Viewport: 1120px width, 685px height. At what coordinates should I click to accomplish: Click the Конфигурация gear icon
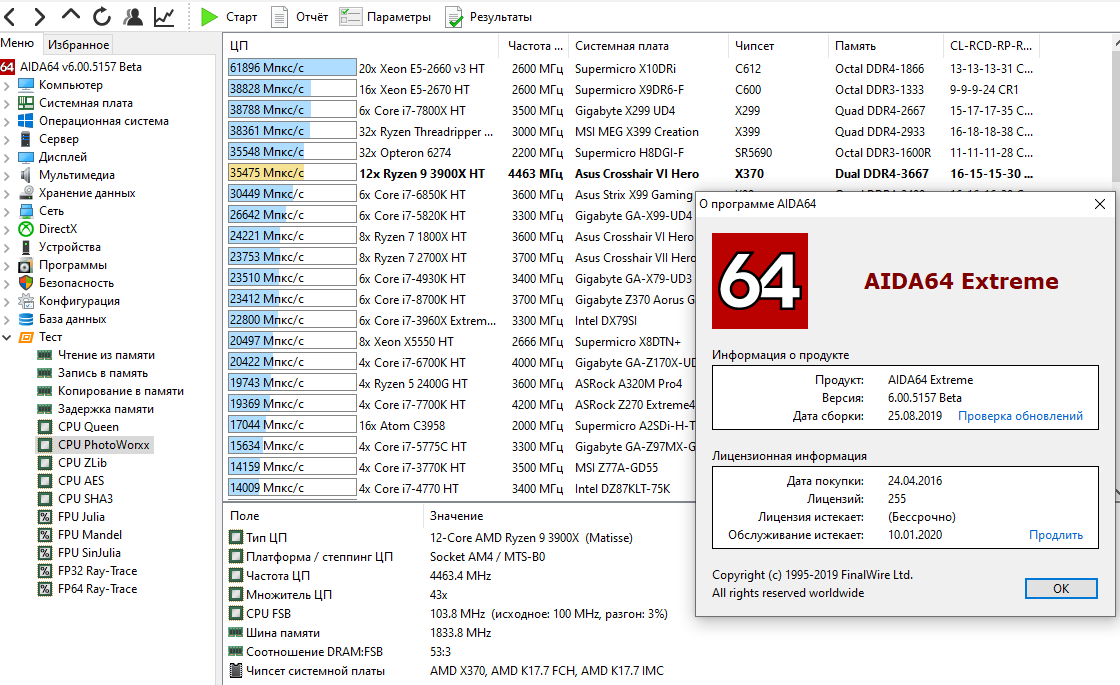click(26, 301)
